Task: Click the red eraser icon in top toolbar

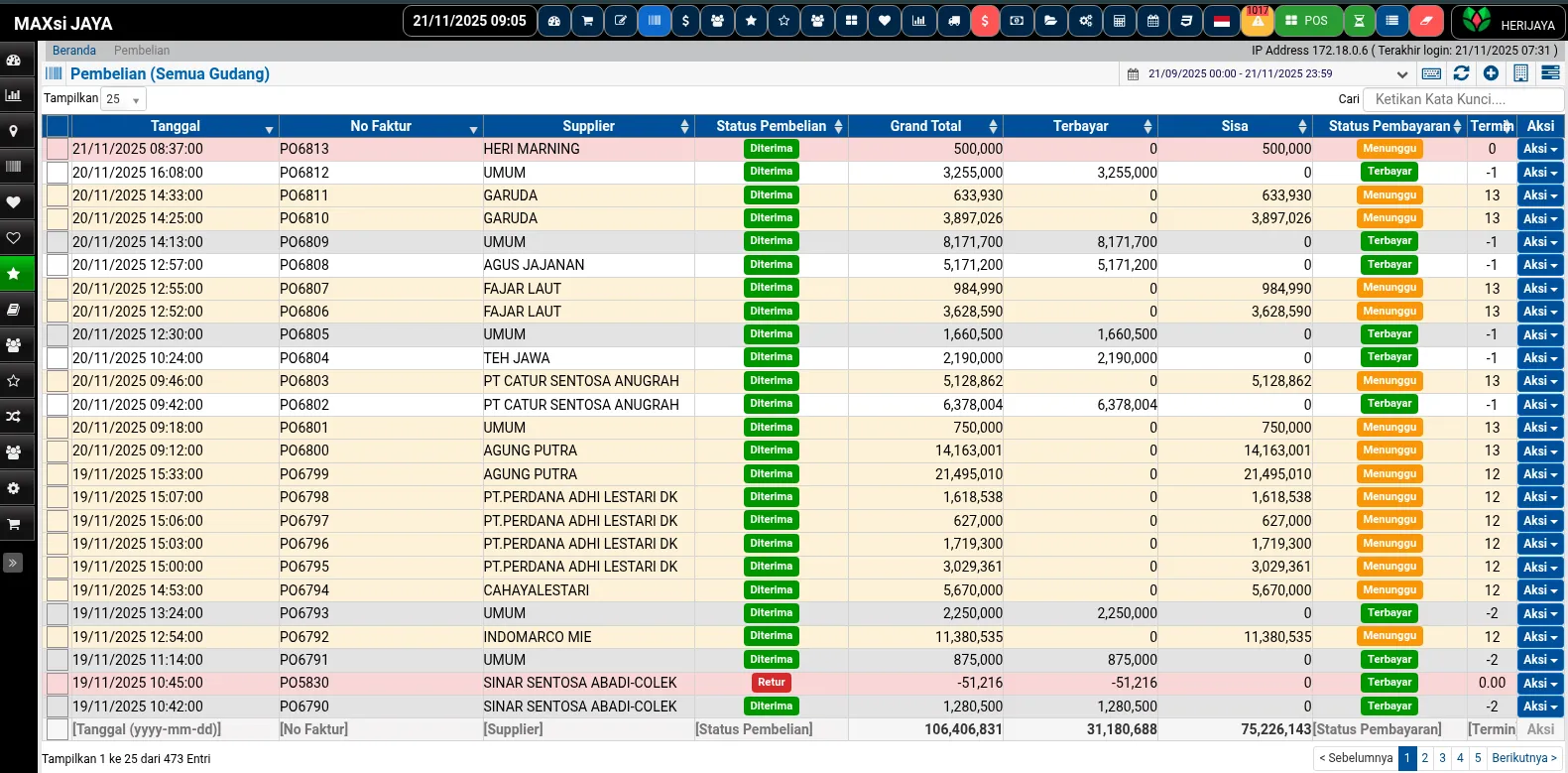Action: 1425,21
